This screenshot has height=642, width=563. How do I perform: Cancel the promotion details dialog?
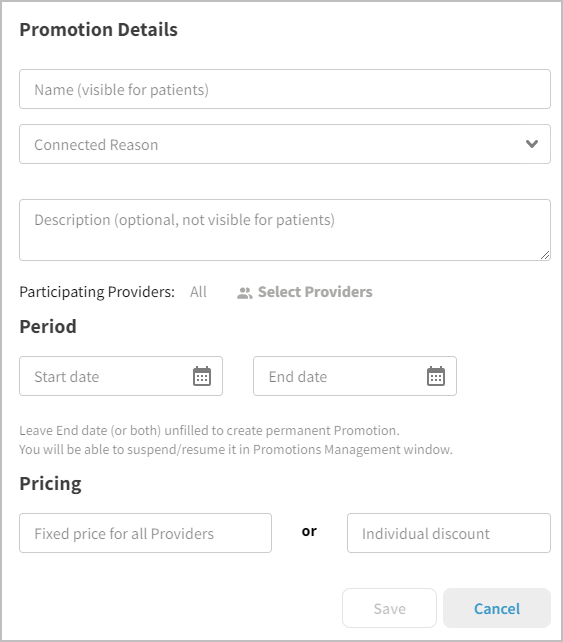pyautogui.click(x=497, y=608)
